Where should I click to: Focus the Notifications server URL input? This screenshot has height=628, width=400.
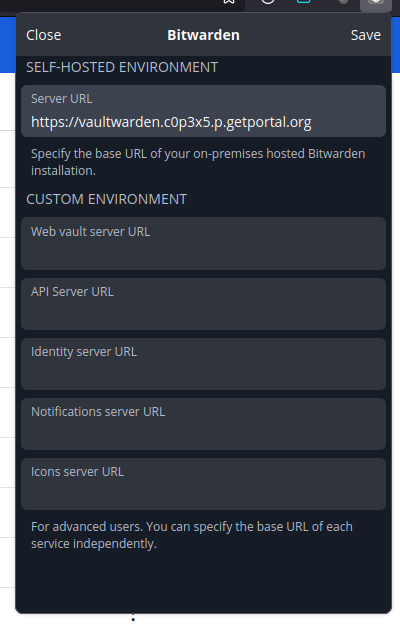tap(203, 424)
